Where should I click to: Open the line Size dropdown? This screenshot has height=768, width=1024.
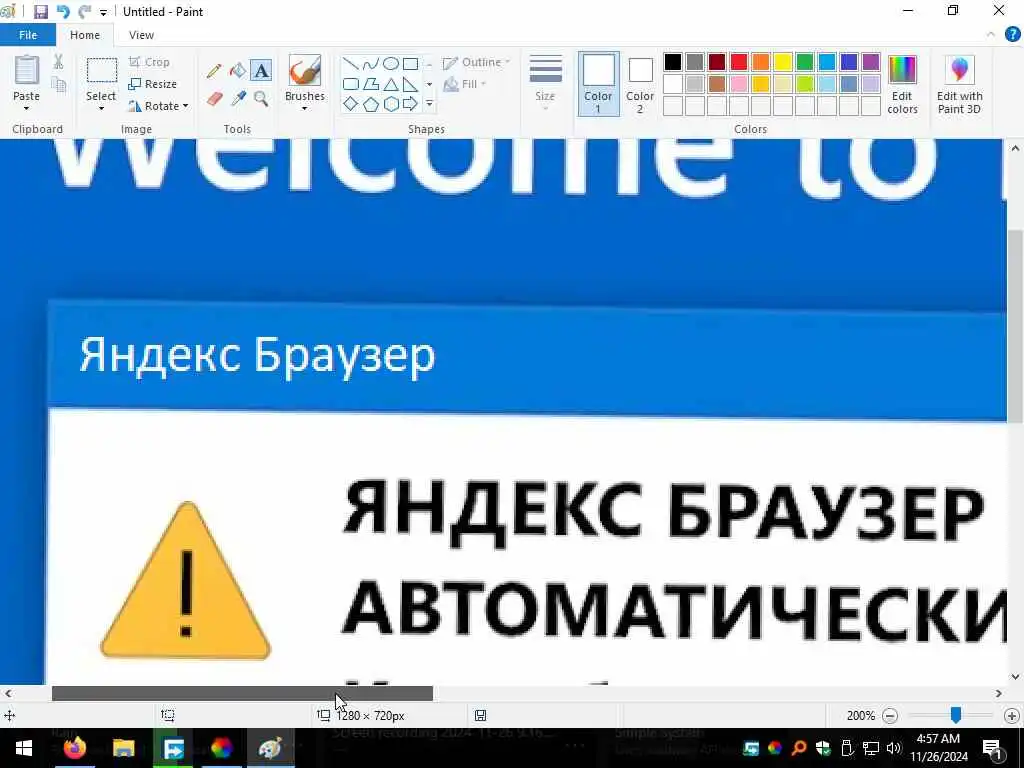[545, 82]
